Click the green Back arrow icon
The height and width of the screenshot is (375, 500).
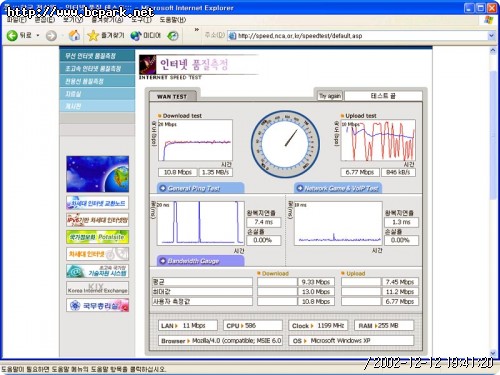12,35
